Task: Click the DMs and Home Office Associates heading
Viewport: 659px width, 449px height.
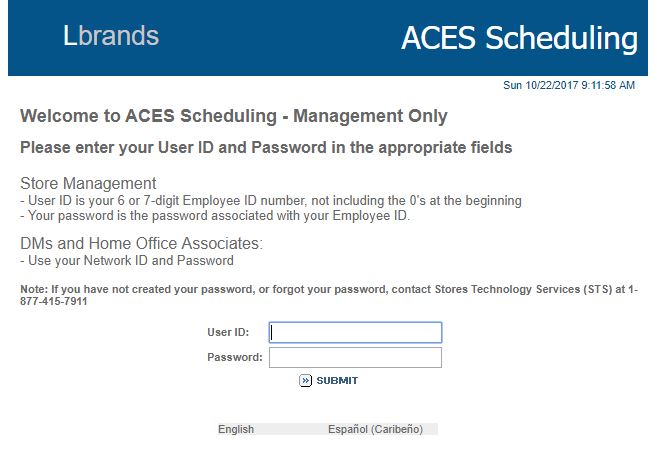Action: click(x=141, y=243)
